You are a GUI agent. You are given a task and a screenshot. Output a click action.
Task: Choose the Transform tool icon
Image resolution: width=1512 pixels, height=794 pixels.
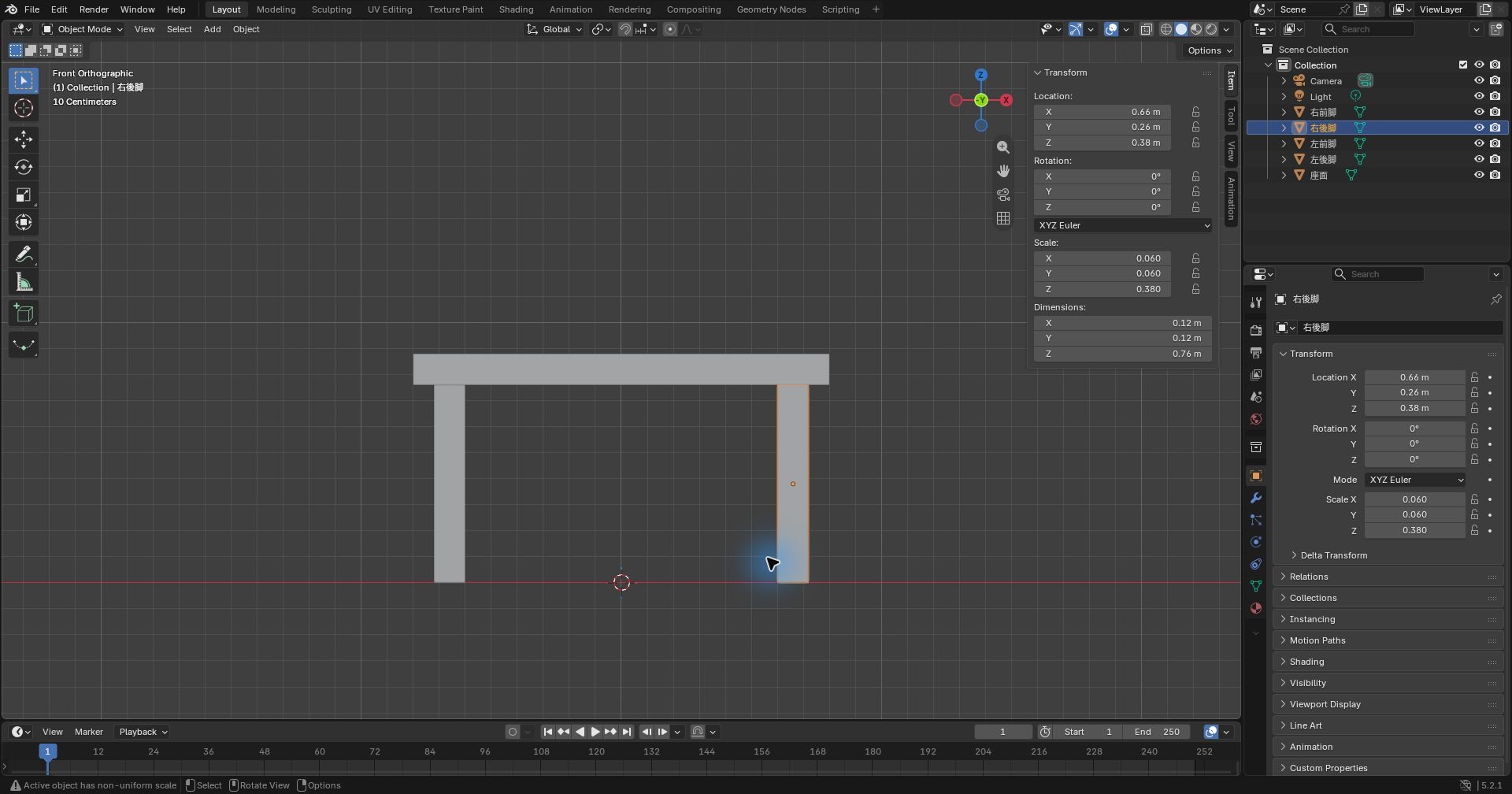point(24,223)
